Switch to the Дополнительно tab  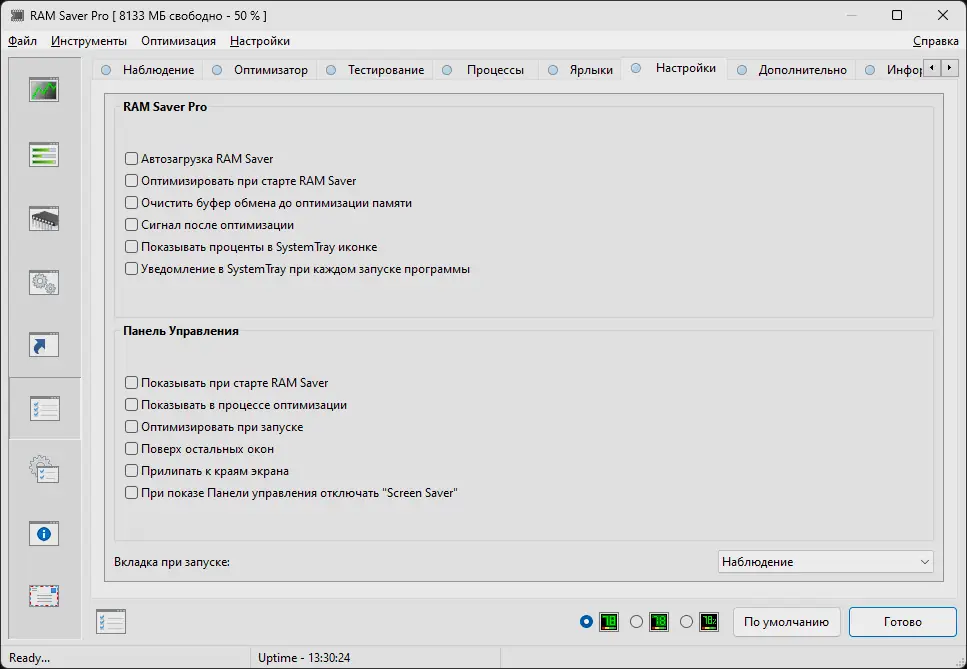(792, 70)
